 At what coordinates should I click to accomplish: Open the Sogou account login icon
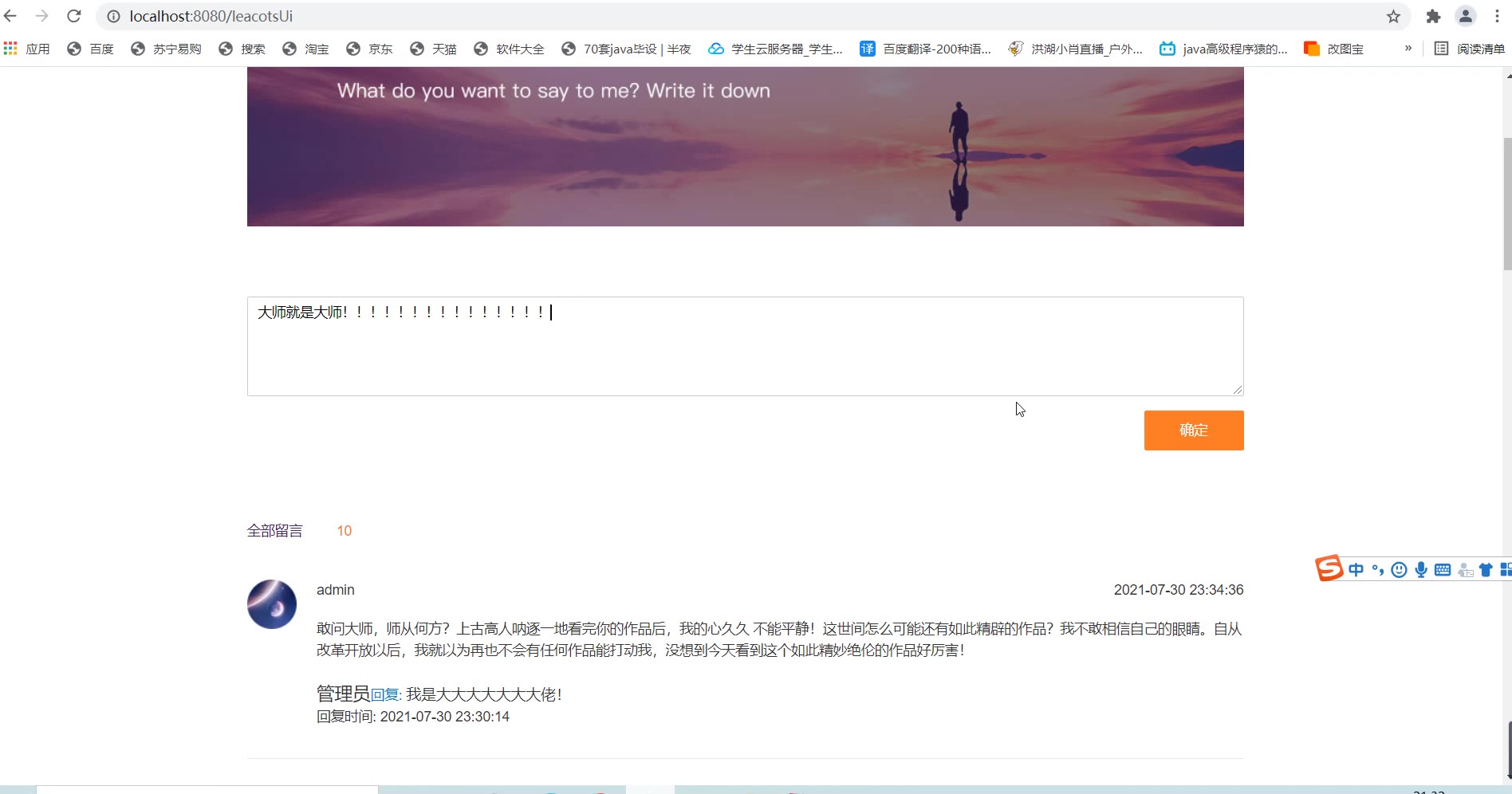pos(1465,570)
